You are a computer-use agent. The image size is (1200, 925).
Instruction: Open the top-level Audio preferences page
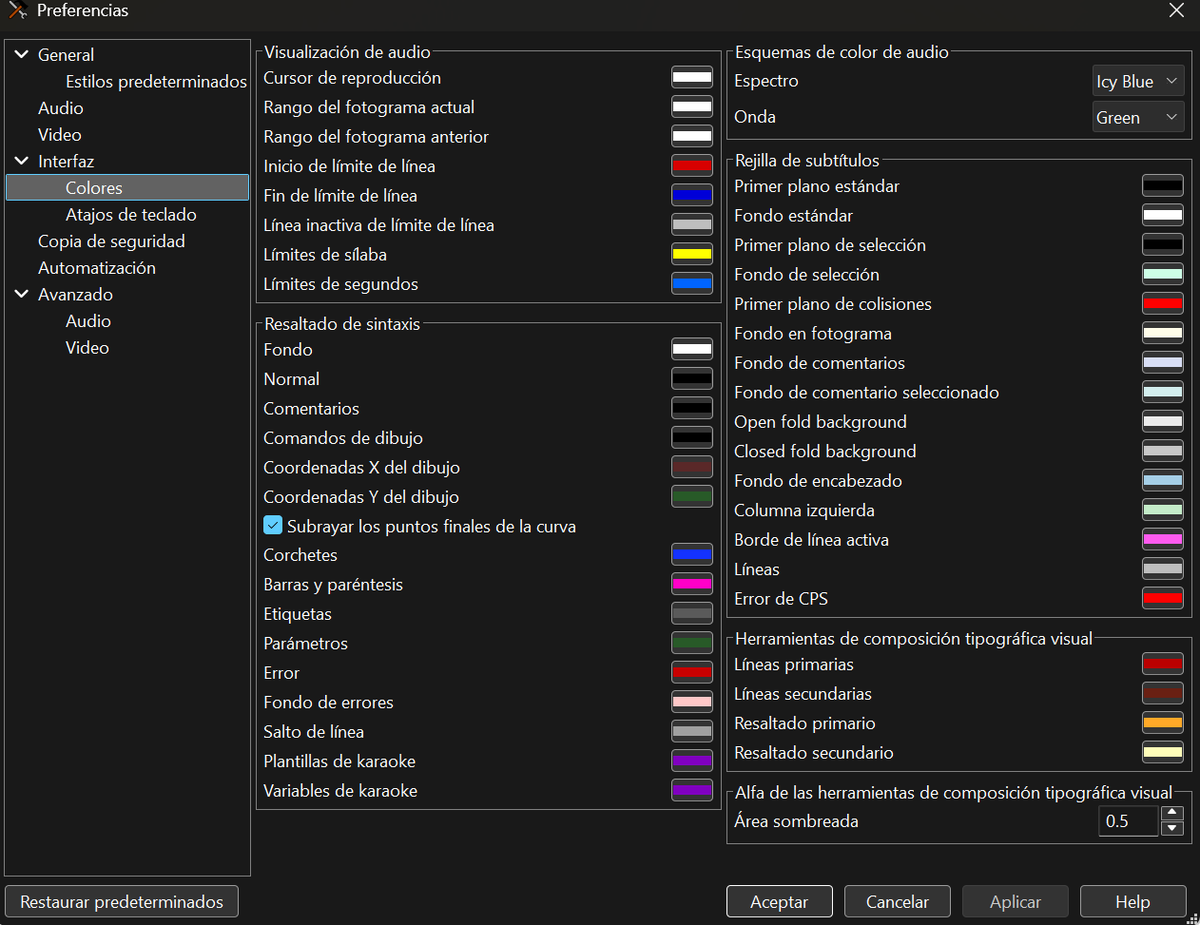pyautogui.click(x=61, y=108)
